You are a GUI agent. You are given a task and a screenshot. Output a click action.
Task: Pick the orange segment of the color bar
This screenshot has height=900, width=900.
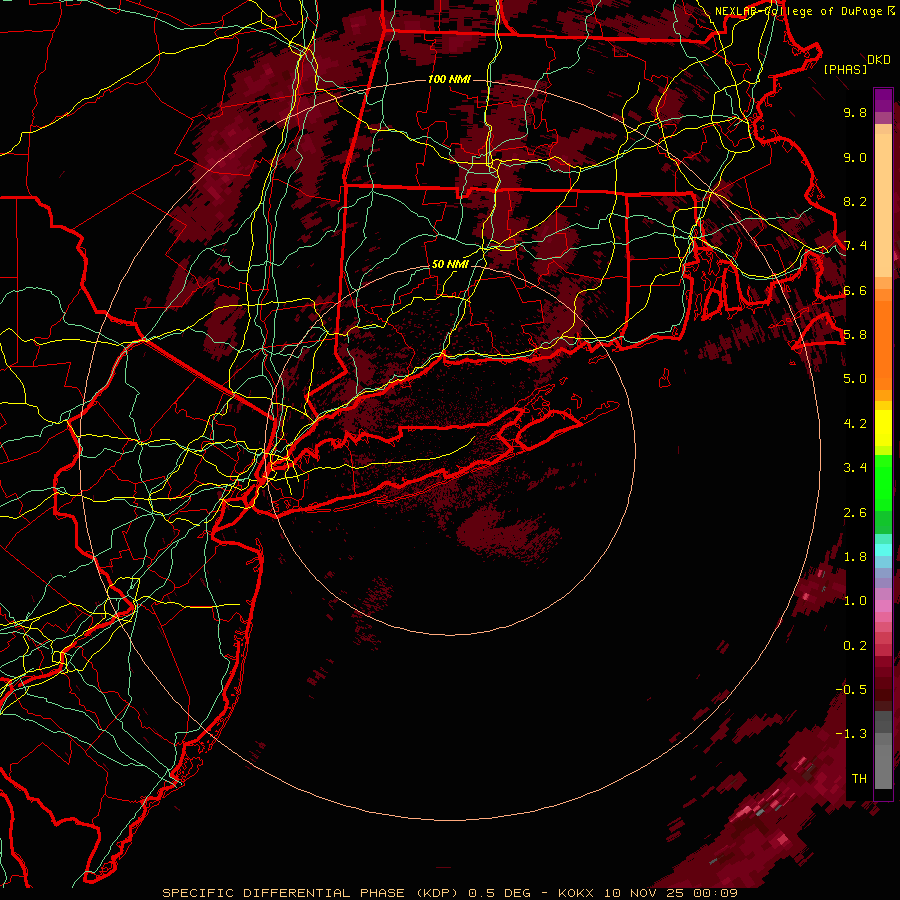pyautogui.click(x=883, y=344)
